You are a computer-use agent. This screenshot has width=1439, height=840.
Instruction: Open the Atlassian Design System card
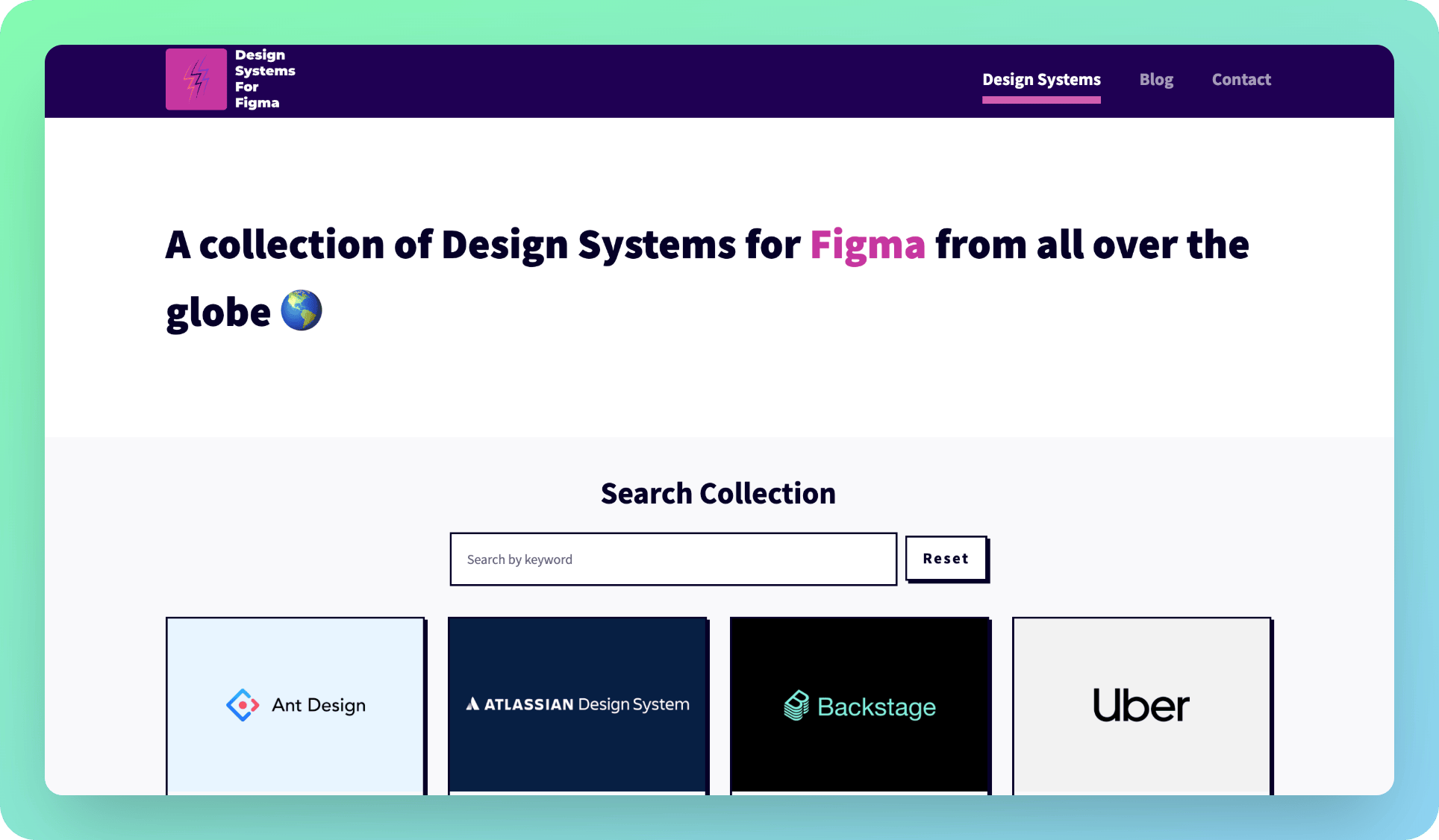pyautogui.click(x=578, y=706)
